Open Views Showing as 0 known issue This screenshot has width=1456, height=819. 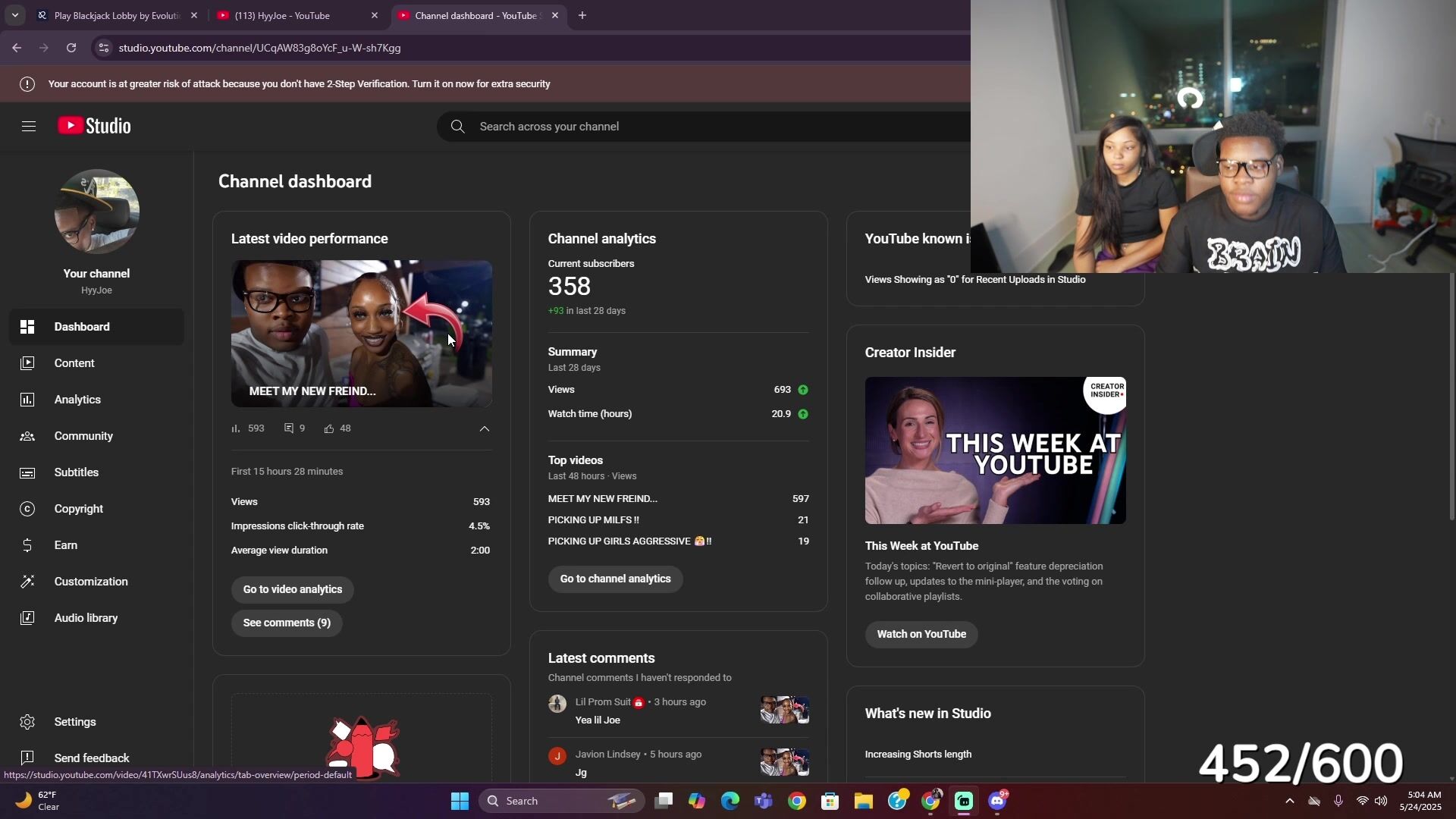click(x=975, y=280)
